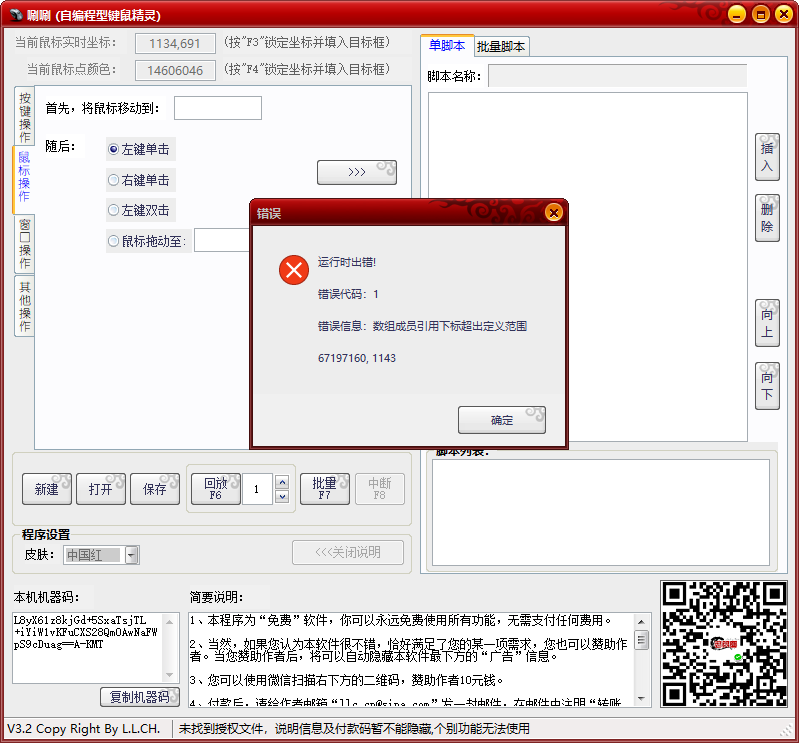The height and width of the screenshot is (743, 799).
Task: Click the 回放 F6 button
Action: (215, 489)
